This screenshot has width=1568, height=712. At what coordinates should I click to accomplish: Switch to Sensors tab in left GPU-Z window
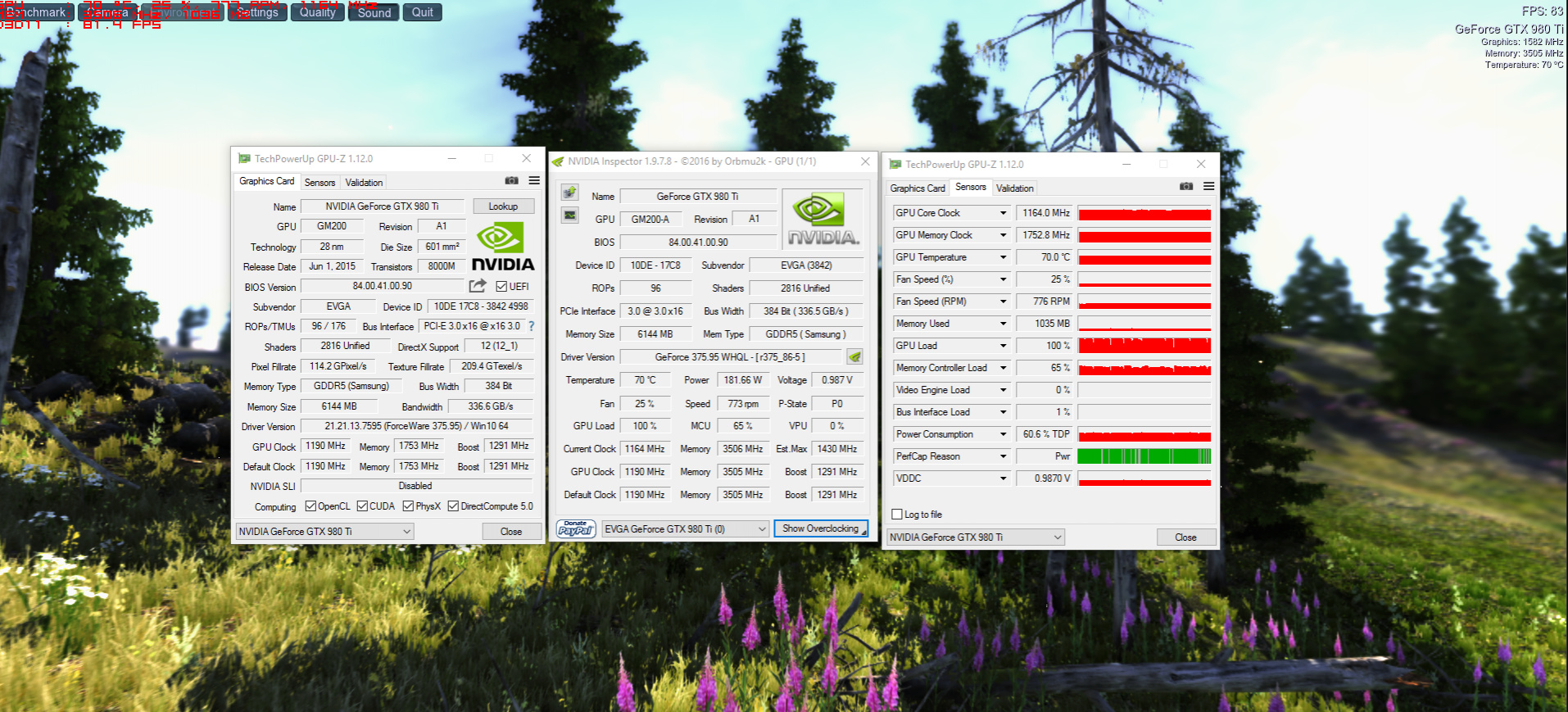(x=319, y=183)
